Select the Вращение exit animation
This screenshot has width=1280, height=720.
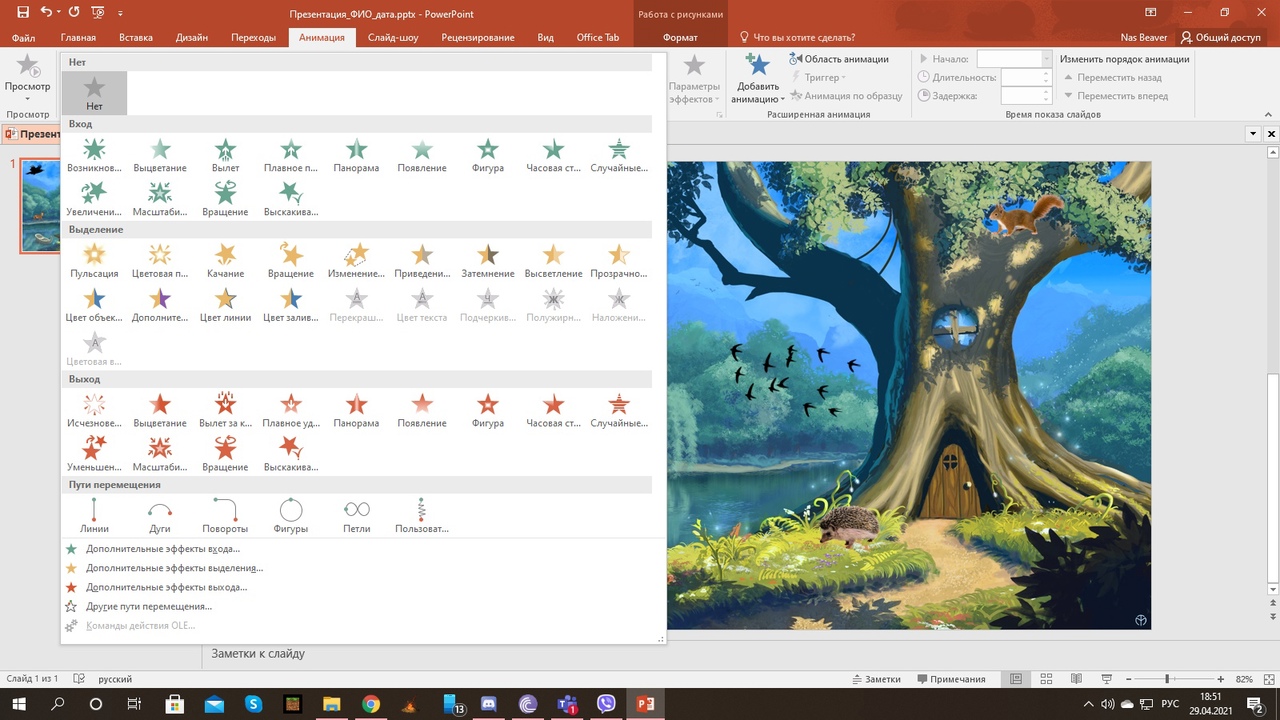coord(225,455)
